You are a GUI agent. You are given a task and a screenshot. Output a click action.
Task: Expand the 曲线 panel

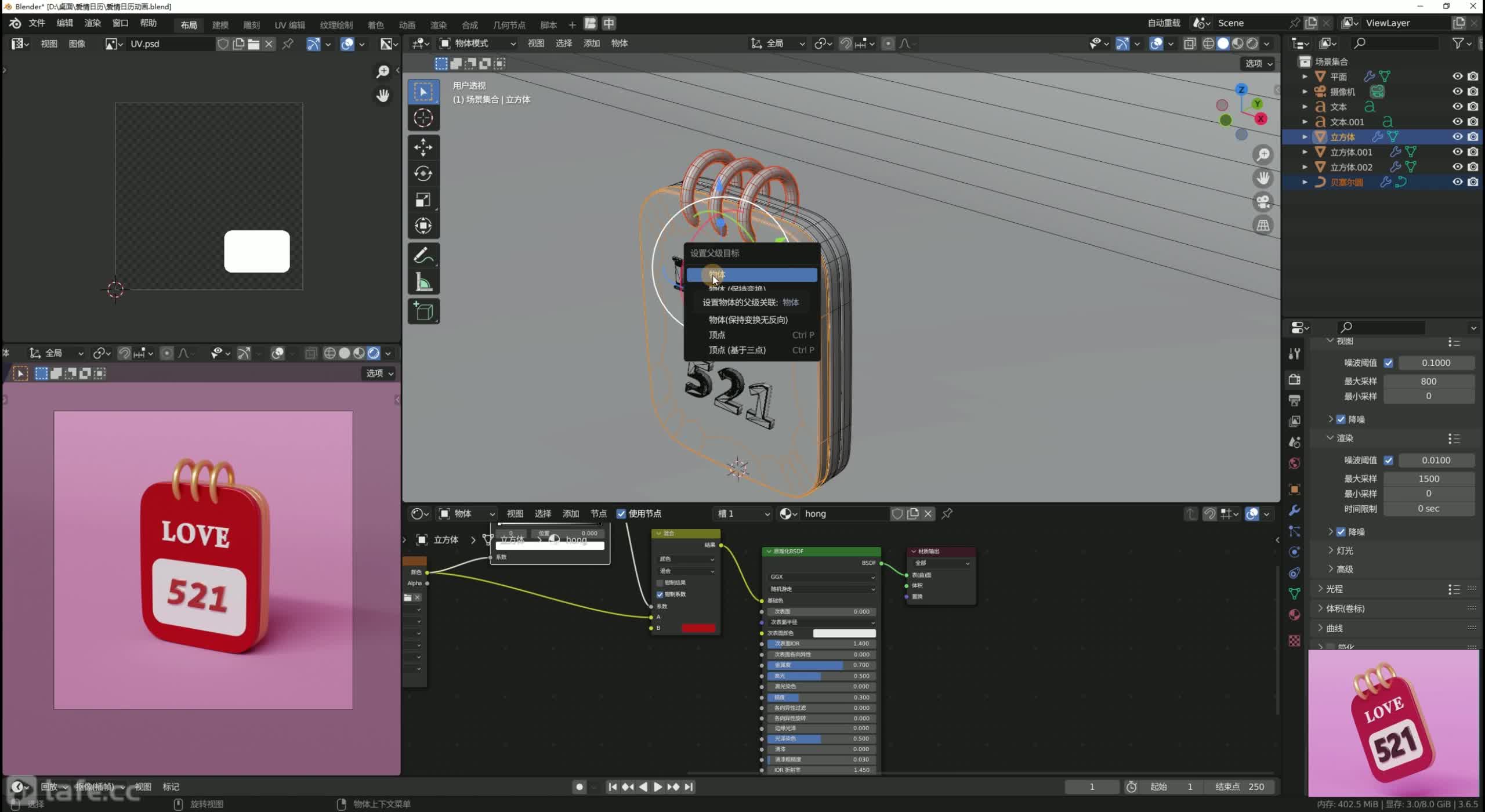pyautogui.click(x=1334, y=628)
